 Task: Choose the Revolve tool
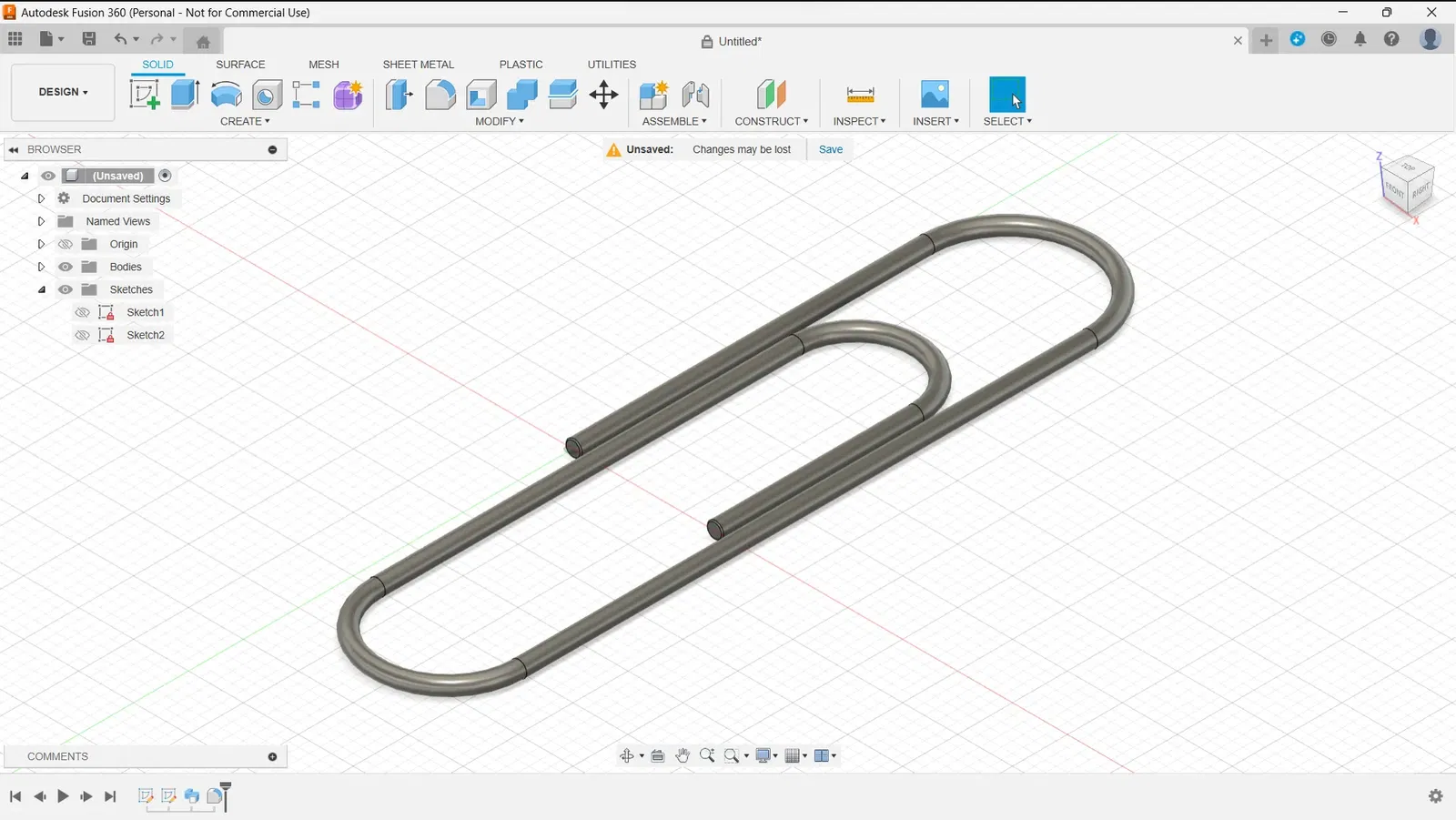pyautogui.click(x=226, y=95)
